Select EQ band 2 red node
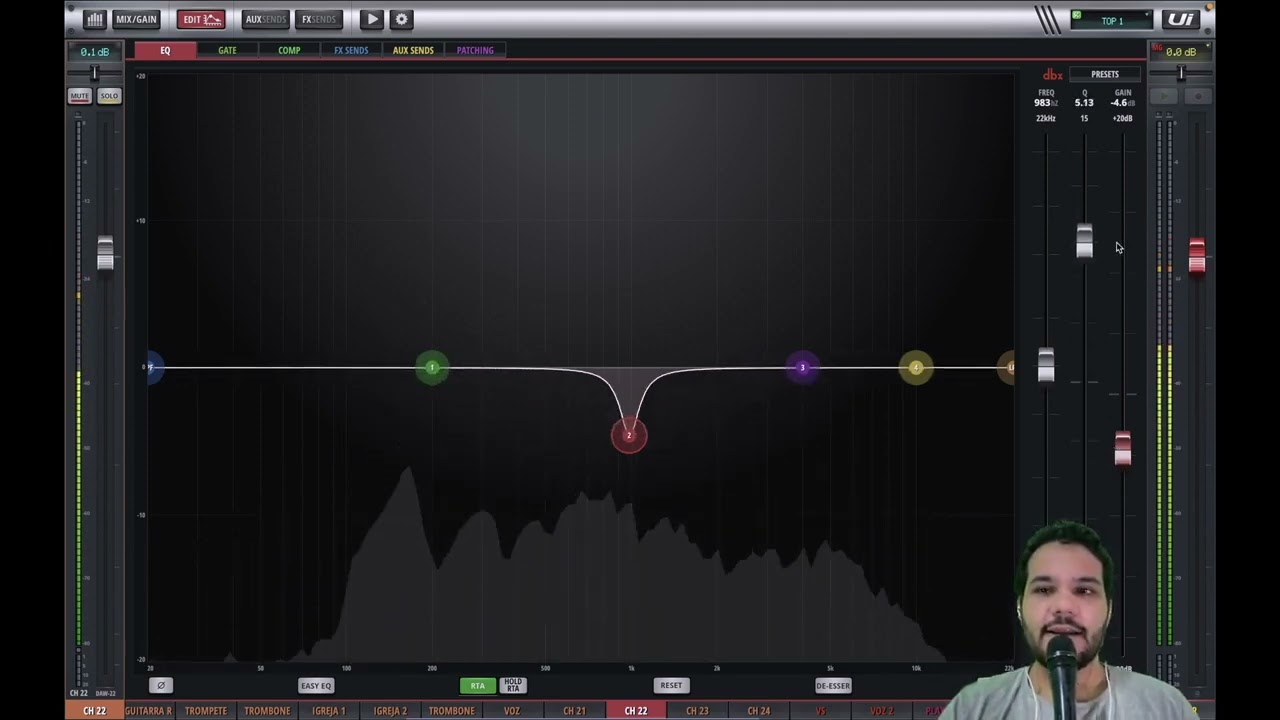Screen dimensions: 1280x720 click(x=629, y=435)
